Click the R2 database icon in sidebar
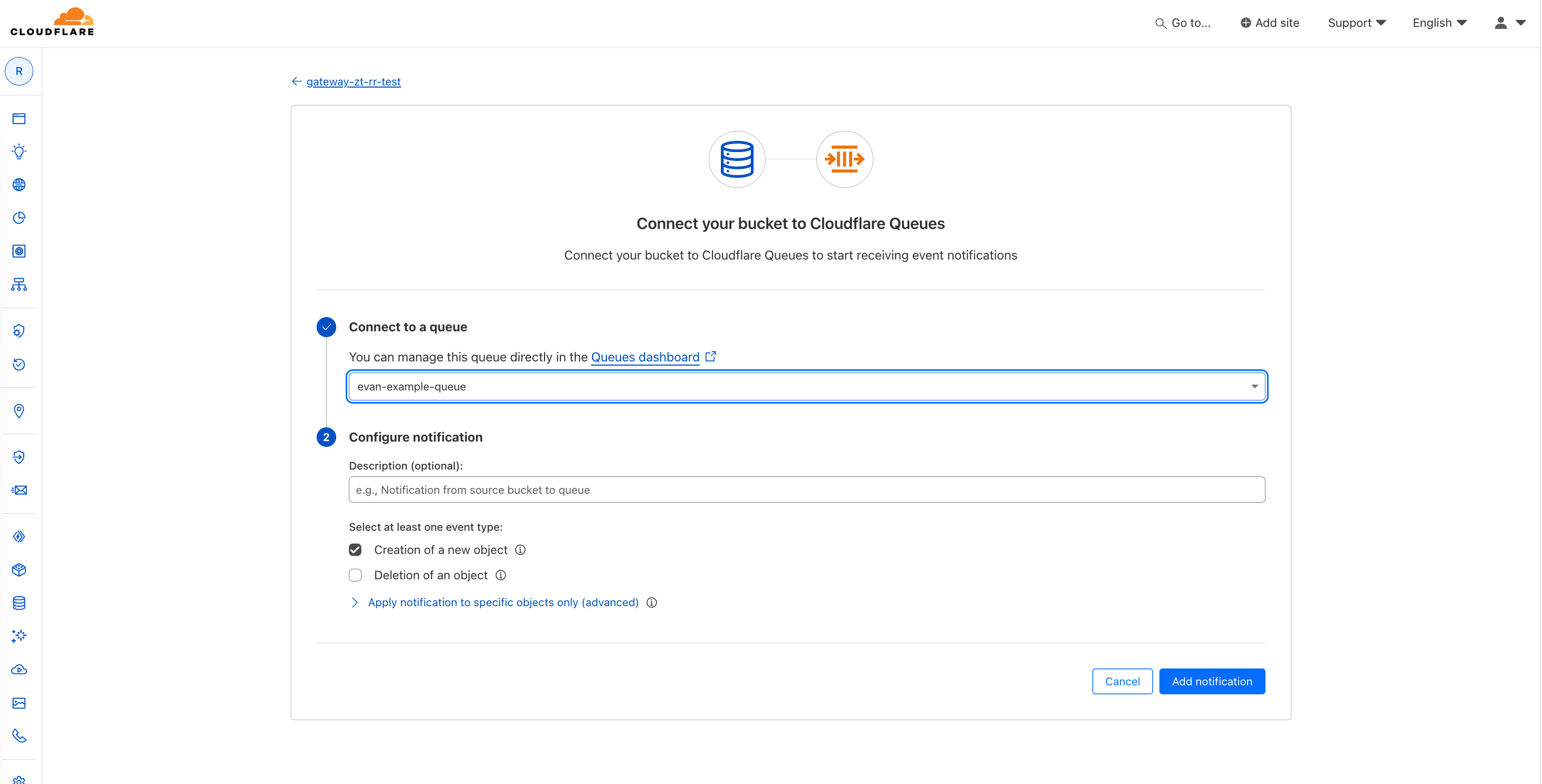This screenshot has height=784, width=1542. click(x=19, y=603)
